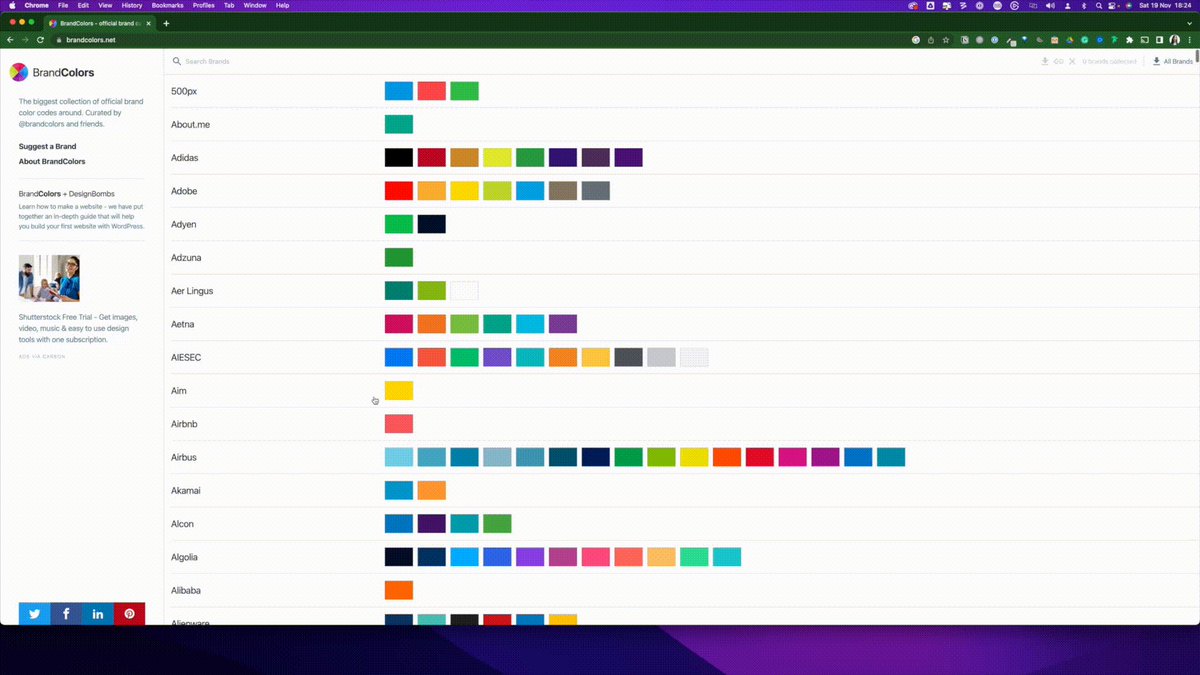Open the View menu
Image resolution: width=1200 pixels, height=675 pixels.
coord(105,5)
